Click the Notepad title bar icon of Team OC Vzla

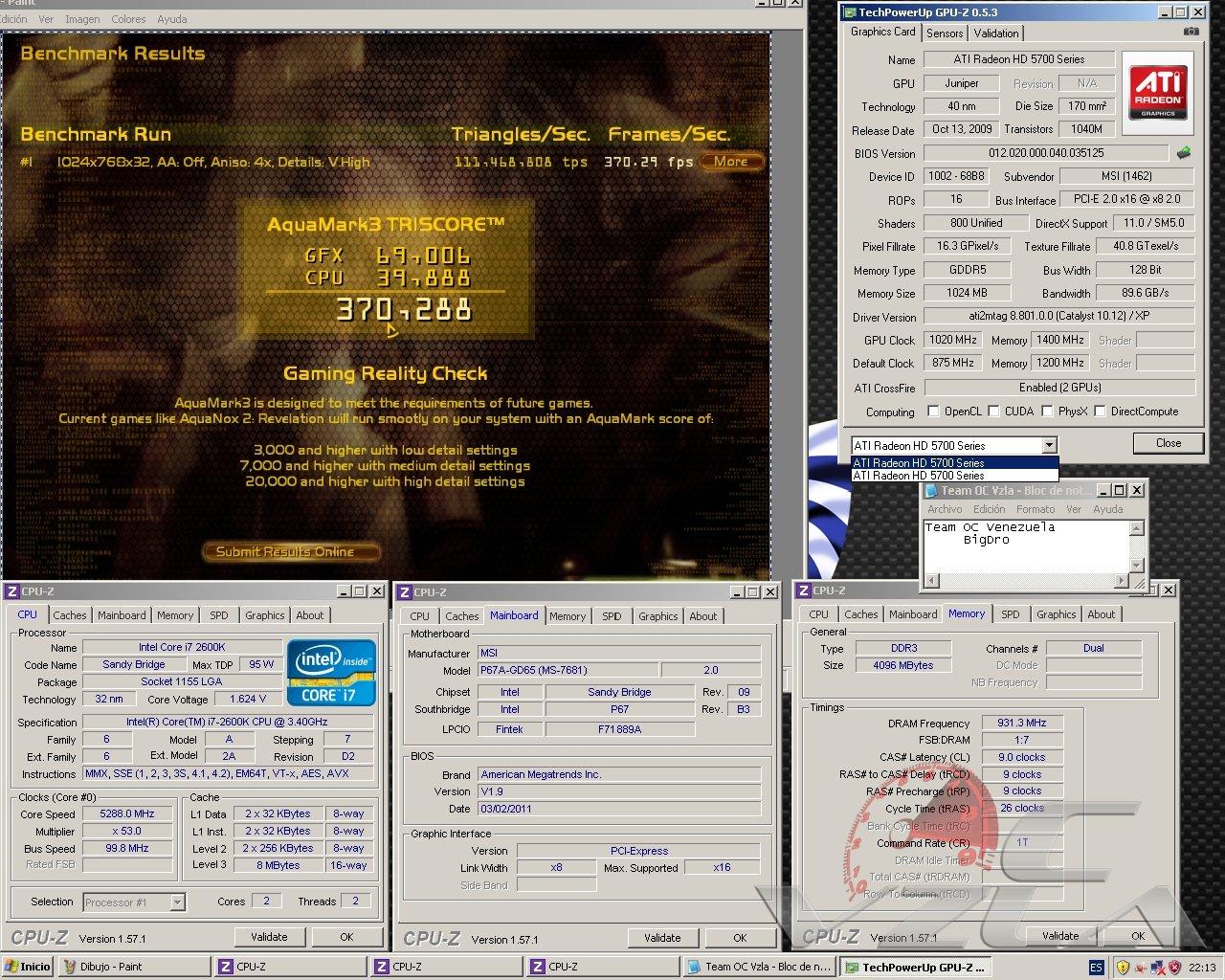tap(931, 490)
